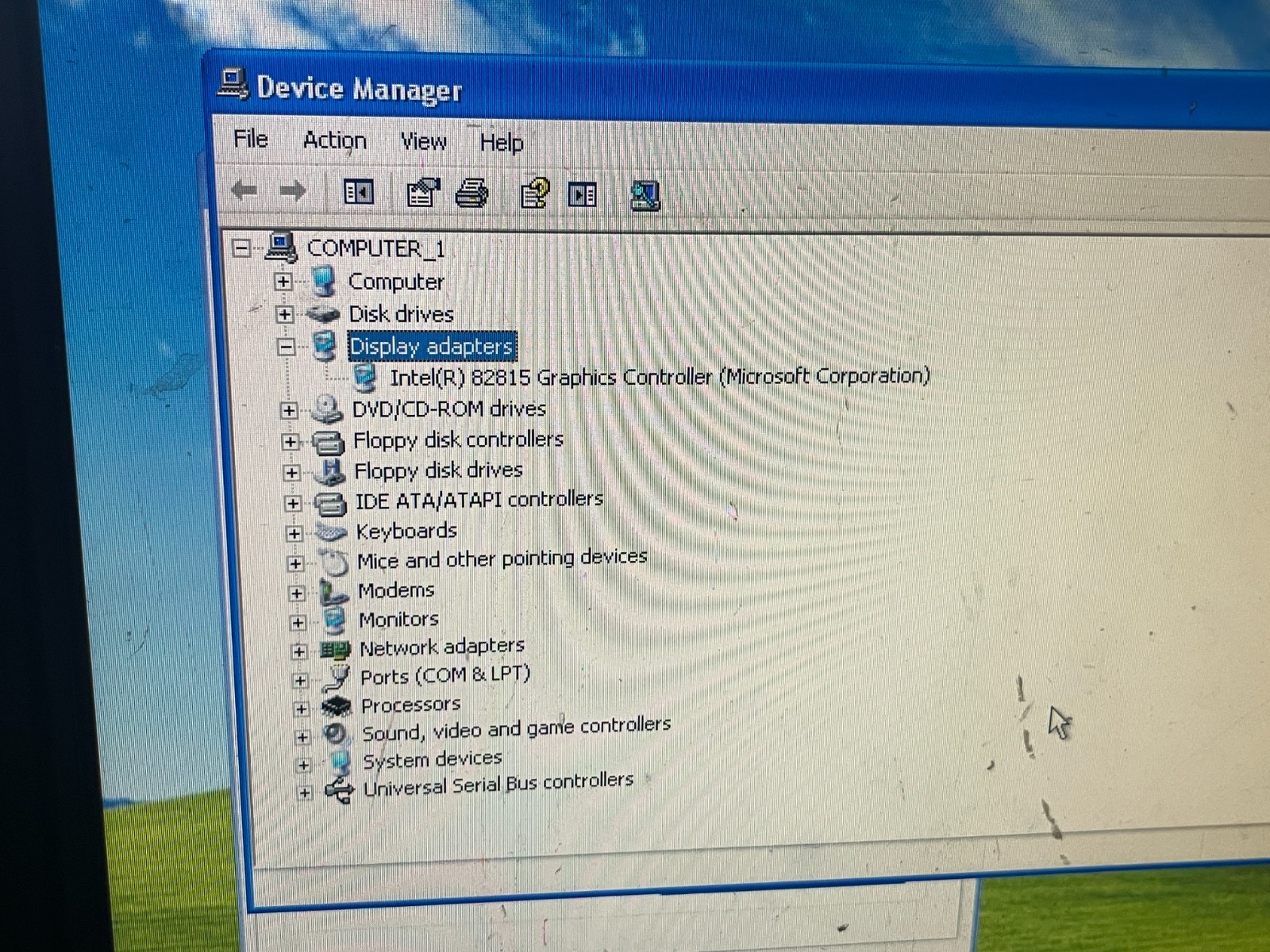Click the COMPUTER_1 root computer icon
This screenshot has width=1270, height=952.
click(281, 247)
